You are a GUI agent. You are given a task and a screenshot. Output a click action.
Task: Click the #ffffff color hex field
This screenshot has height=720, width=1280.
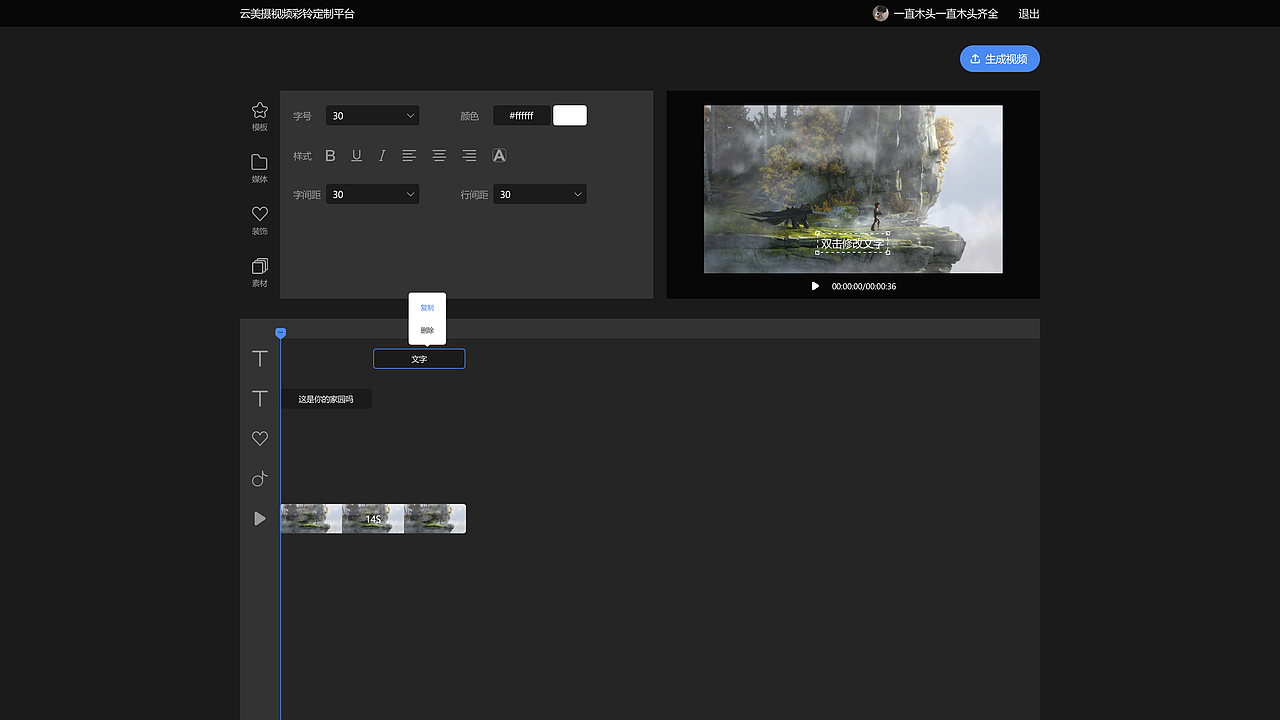click(x=521, y=116)
